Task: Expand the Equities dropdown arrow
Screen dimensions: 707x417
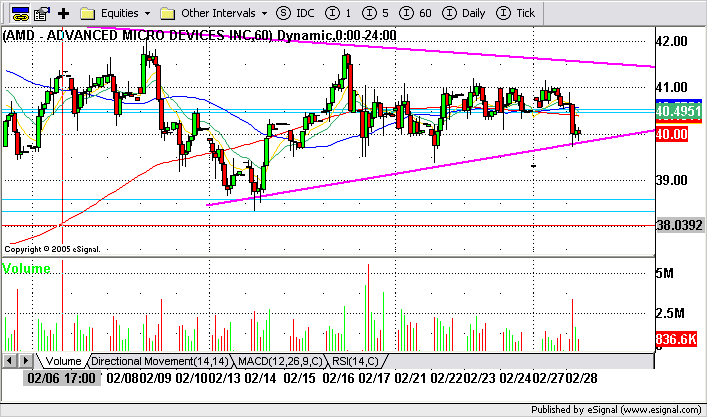Action: click(147, 14)
